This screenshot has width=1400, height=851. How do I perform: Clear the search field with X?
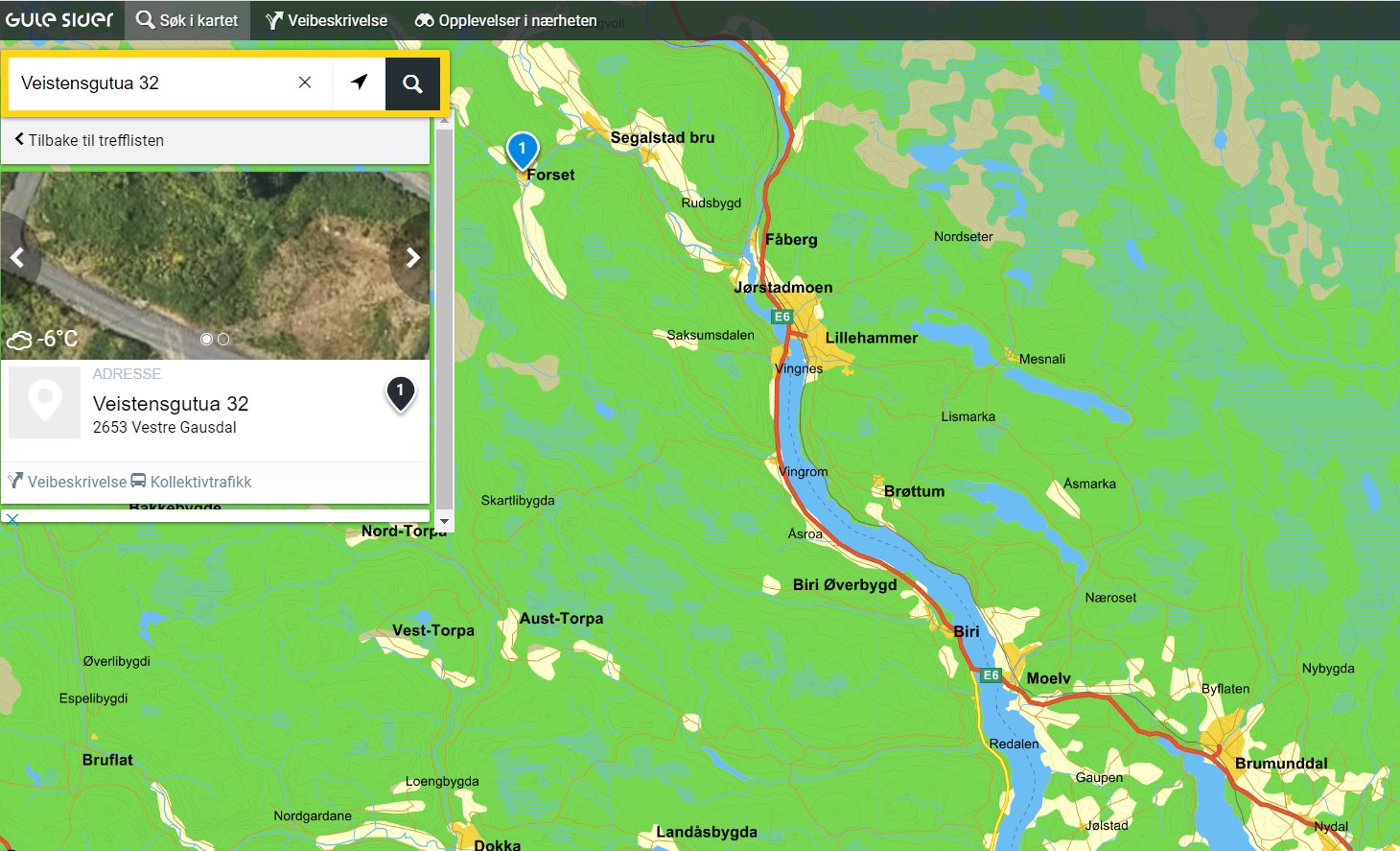point(305,83)
